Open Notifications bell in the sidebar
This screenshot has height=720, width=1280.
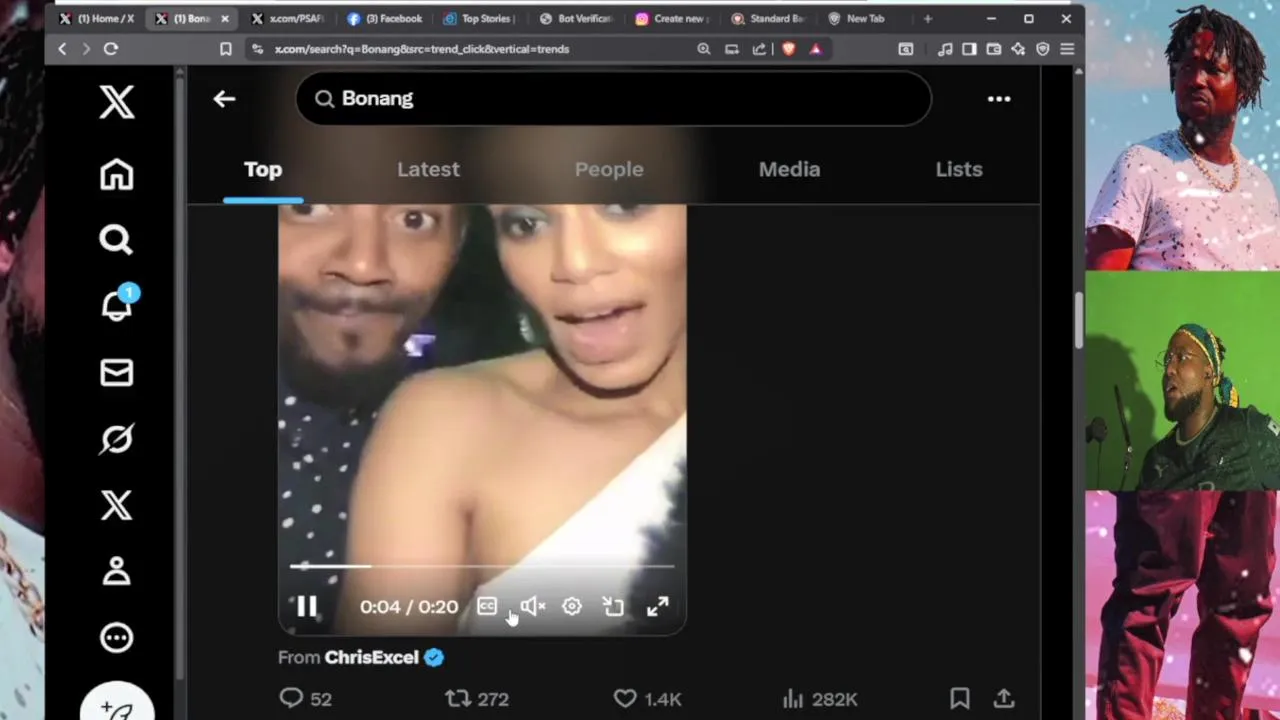(x=118, y=304)
